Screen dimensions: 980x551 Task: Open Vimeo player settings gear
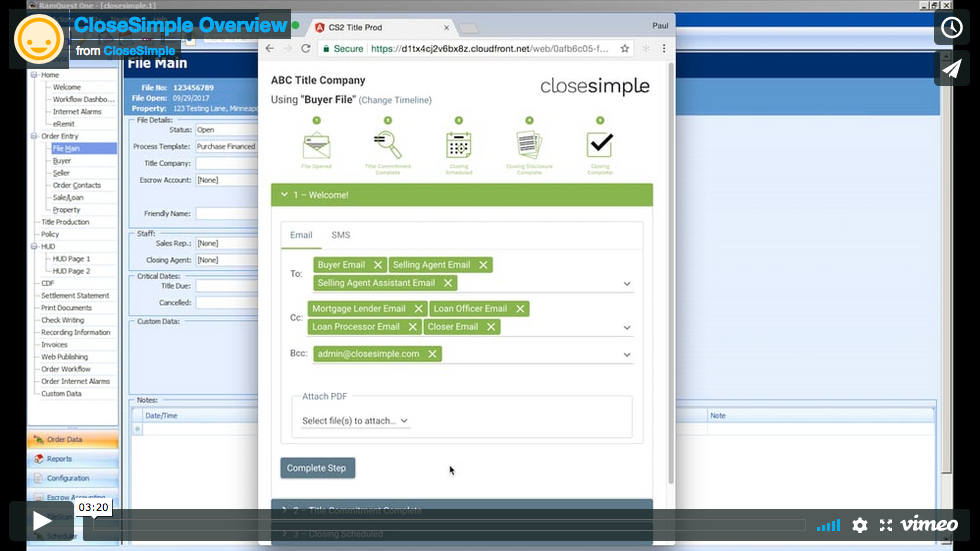click(860, 525)
